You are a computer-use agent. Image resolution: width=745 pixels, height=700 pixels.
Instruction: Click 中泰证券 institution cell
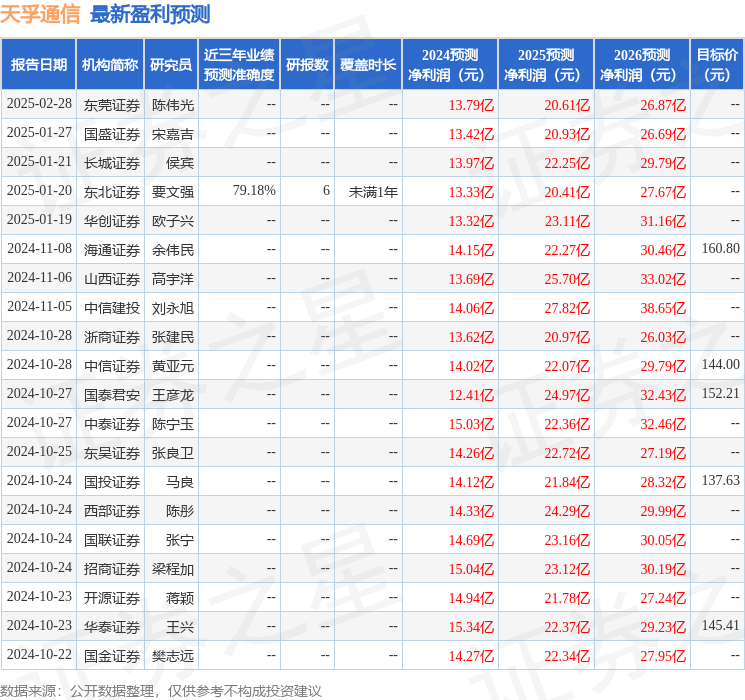(x=112, y=424)
